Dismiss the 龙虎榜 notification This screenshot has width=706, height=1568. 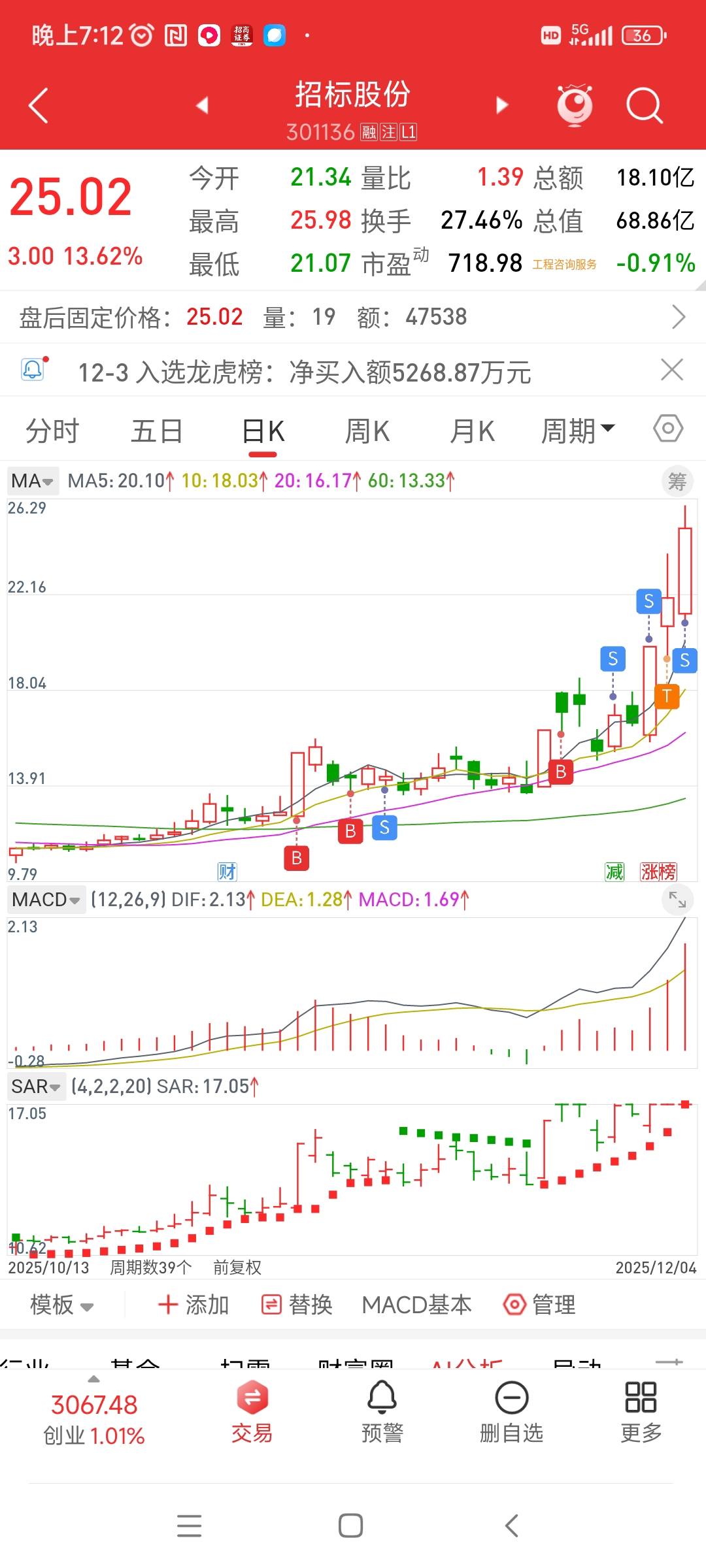[672, 370]
